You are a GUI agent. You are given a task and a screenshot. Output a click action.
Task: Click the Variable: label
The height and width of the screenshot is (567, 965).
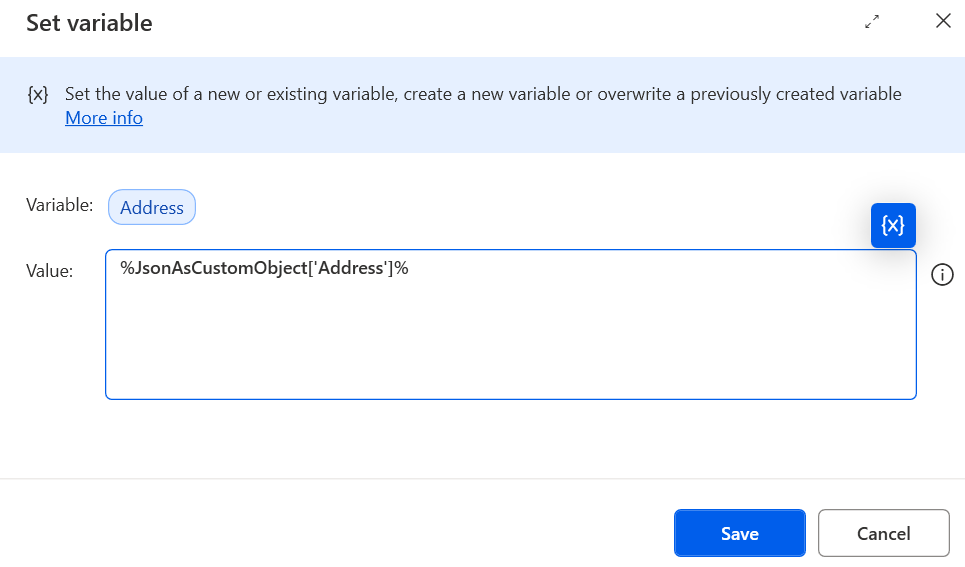click(60, 205)
